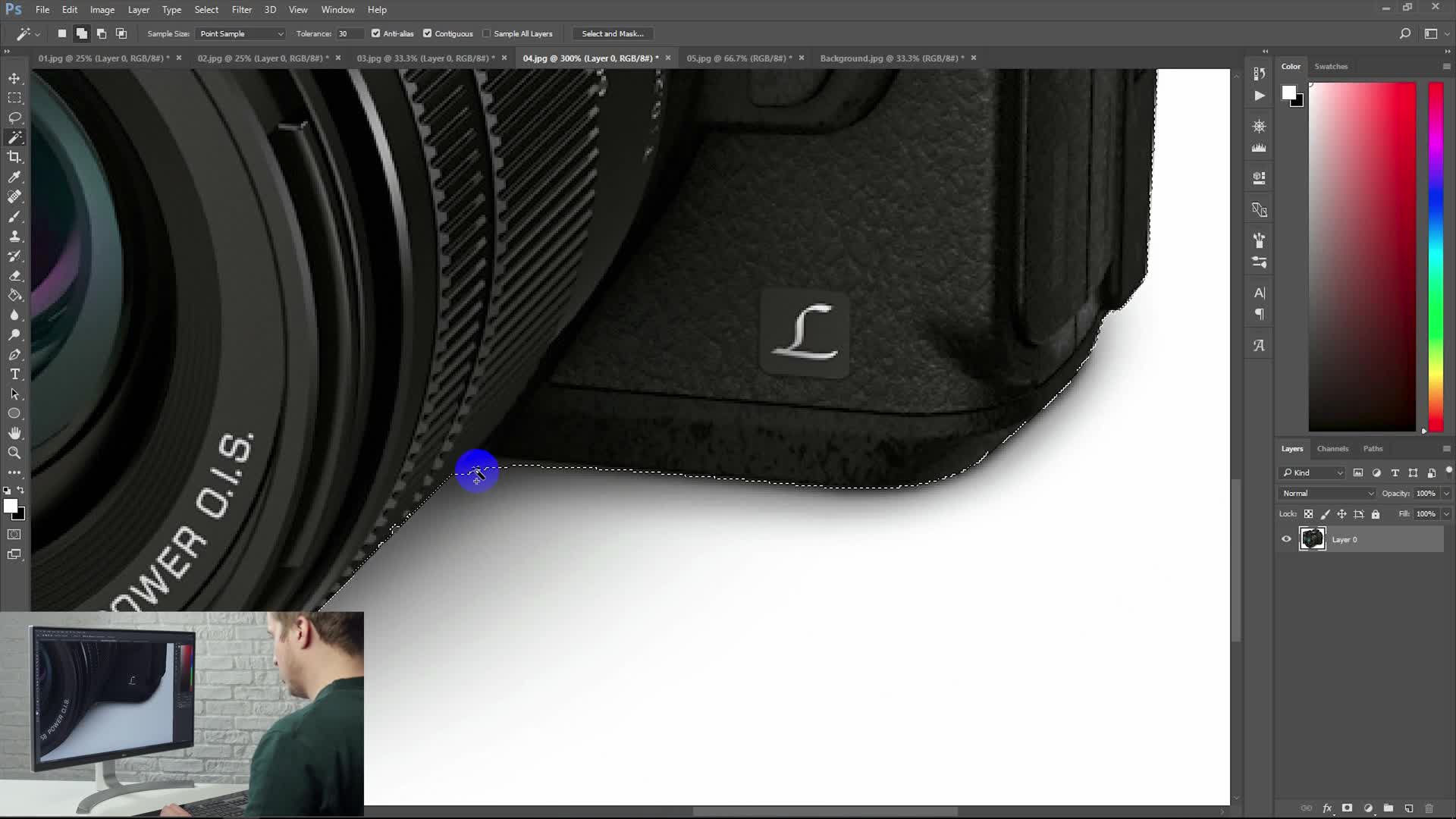
Task: Toggle Quick Mask mode icon
Action: tap(14, 535)
